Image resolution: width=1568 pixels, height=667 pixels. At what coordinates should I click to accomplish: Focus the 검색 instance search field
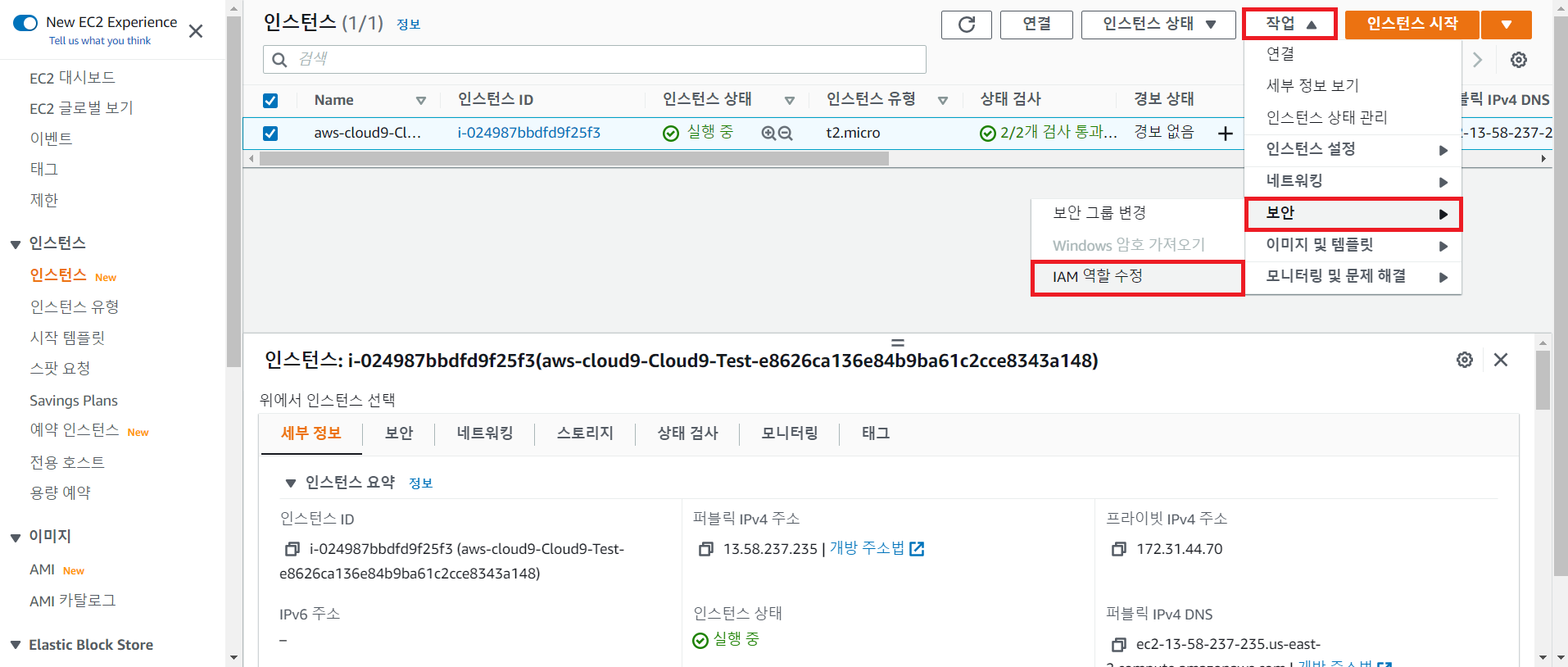pos(595,60)
